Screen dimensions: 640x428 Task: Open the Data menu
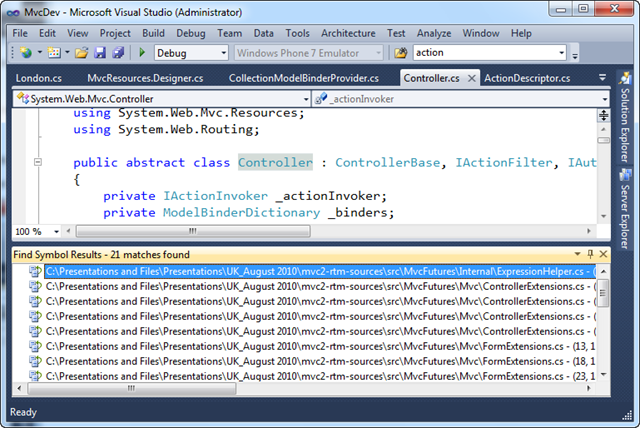click(264, 33)
